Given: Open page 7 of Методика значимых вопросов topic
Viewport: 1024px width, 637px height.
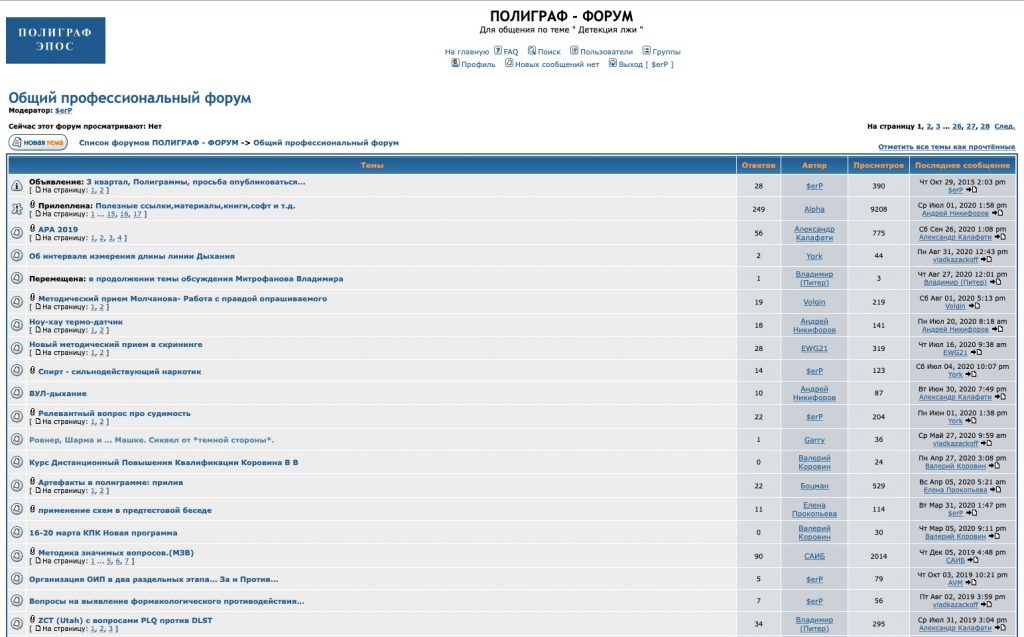Looking at the screenshot, I should (127, 561).
